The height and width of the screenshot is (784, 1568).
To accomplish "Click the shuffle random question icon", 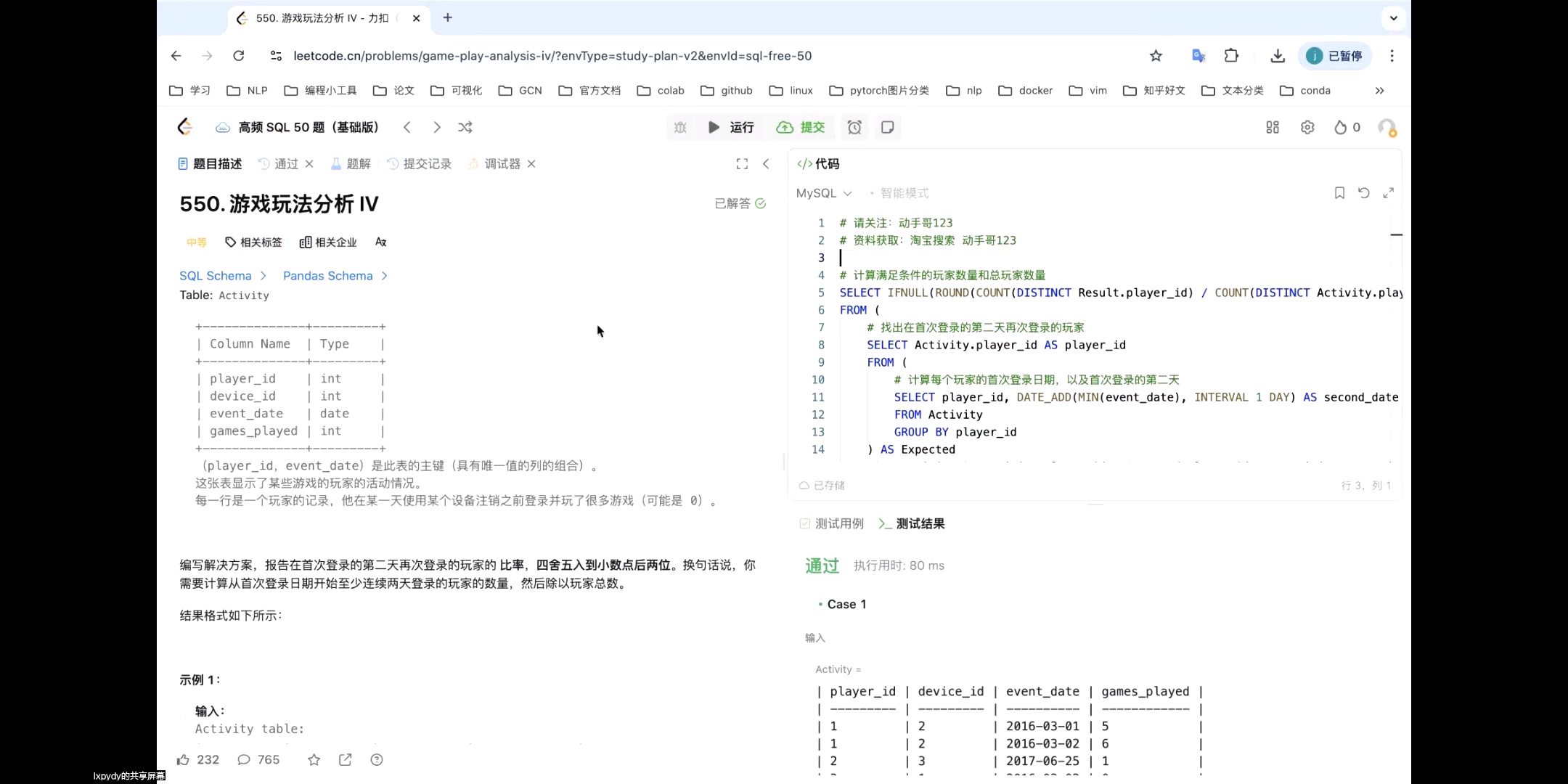I will [x=465, y=127].
